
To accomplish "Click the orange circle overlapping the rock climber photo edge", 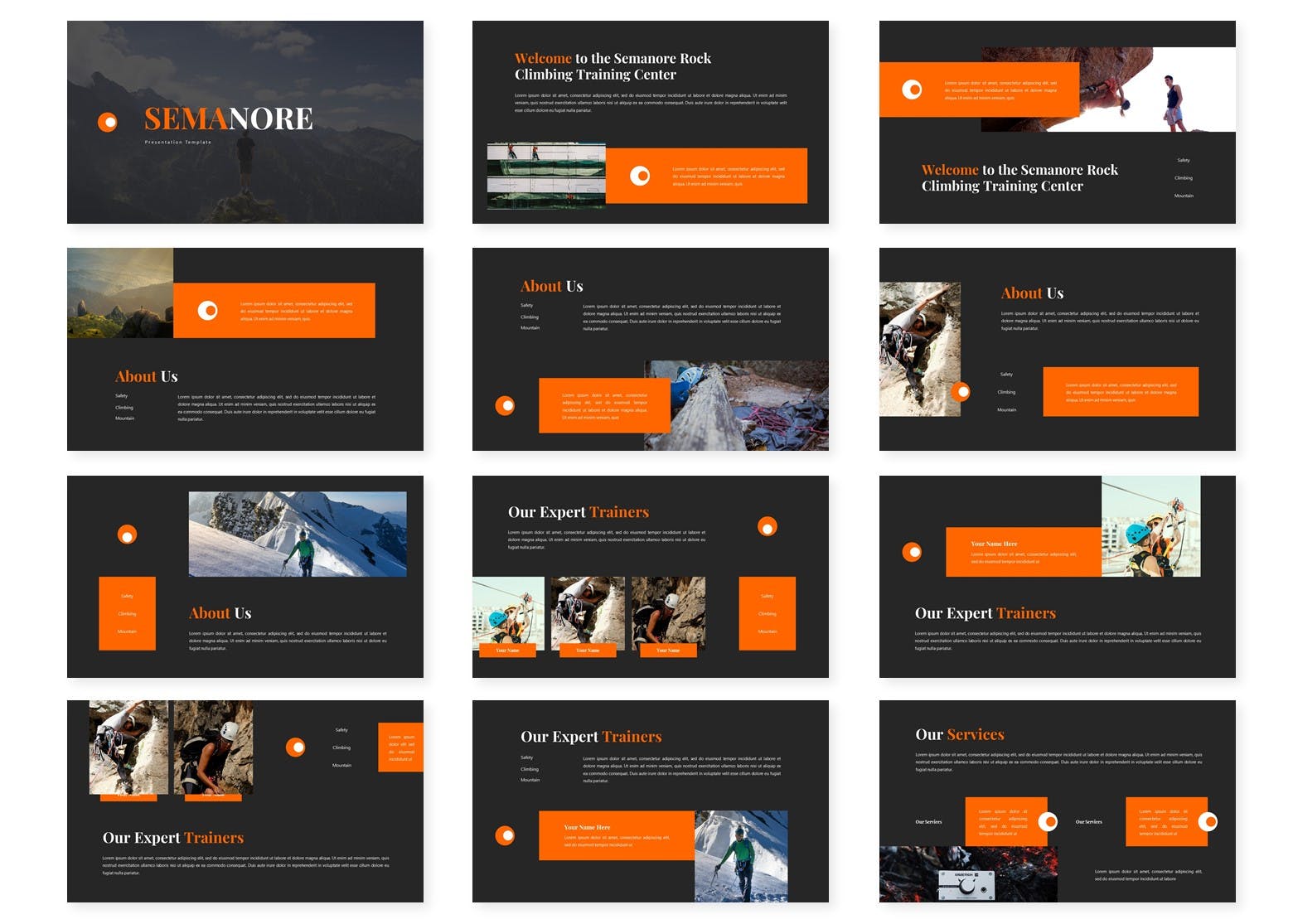I will pyautogui.click(x=961, y=391).
